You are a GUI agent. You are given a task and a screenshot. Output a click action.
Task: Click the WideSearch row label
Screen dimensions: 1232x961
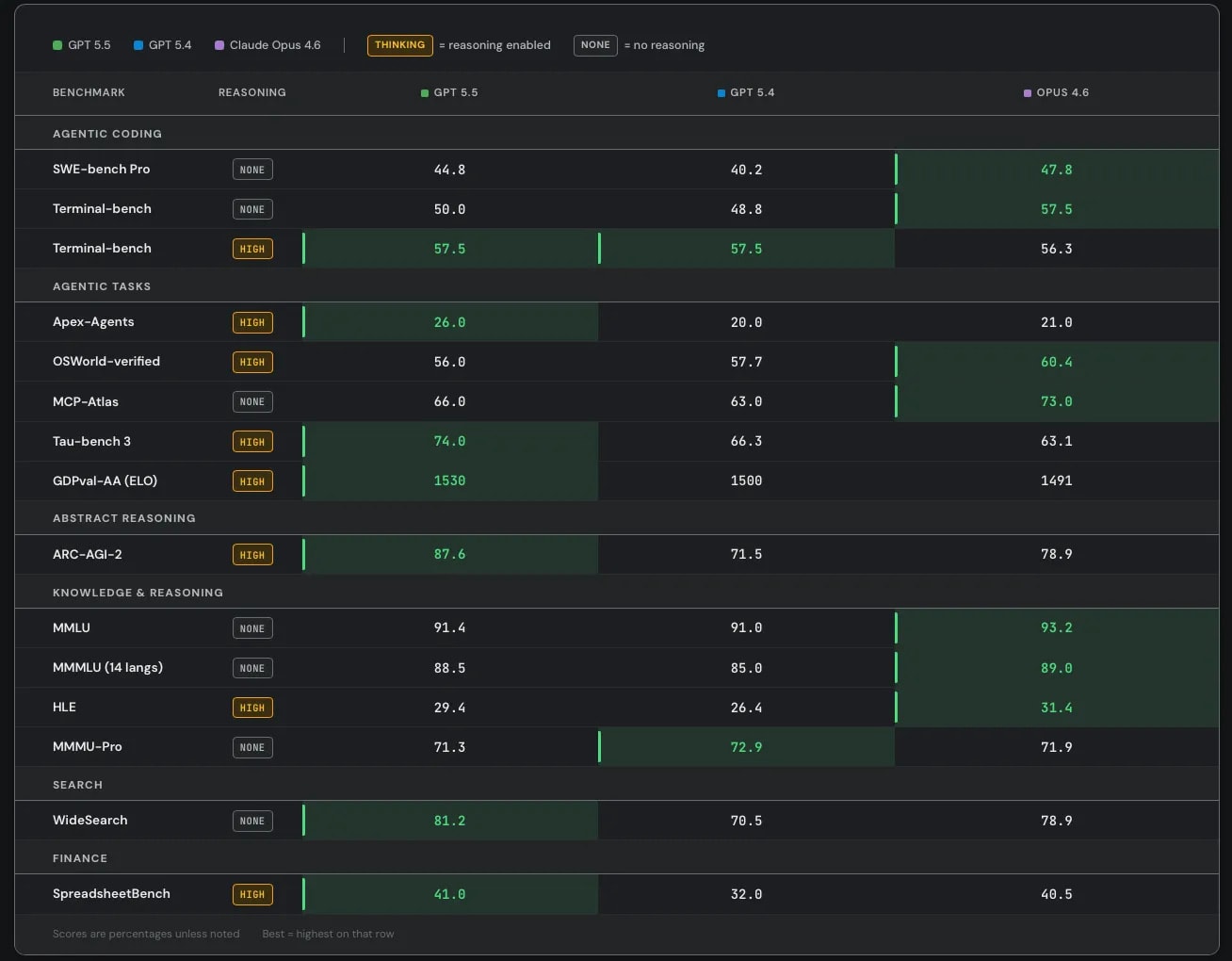pyautogui.click(x=90, y=820)
